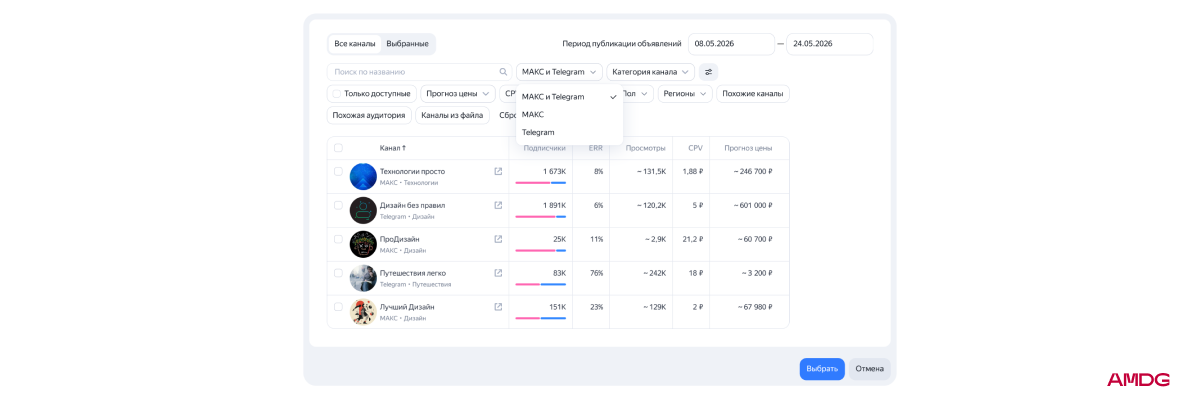Open external link for Дизайн без правил channel
This screenshot has width=1200, height=400.
[498, 205]
